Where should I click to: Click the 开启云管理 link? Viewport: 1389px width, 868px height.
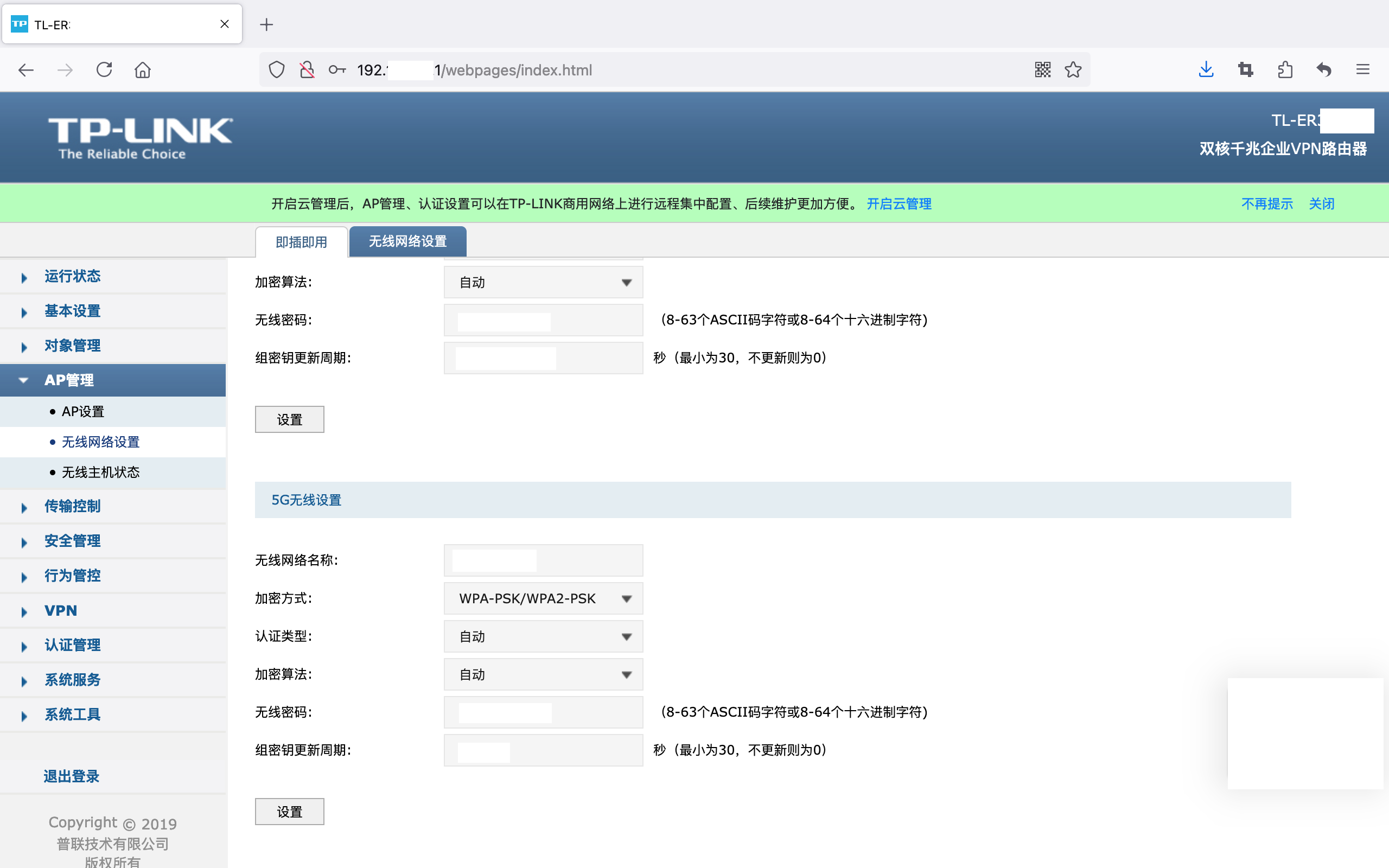(899, 204)
